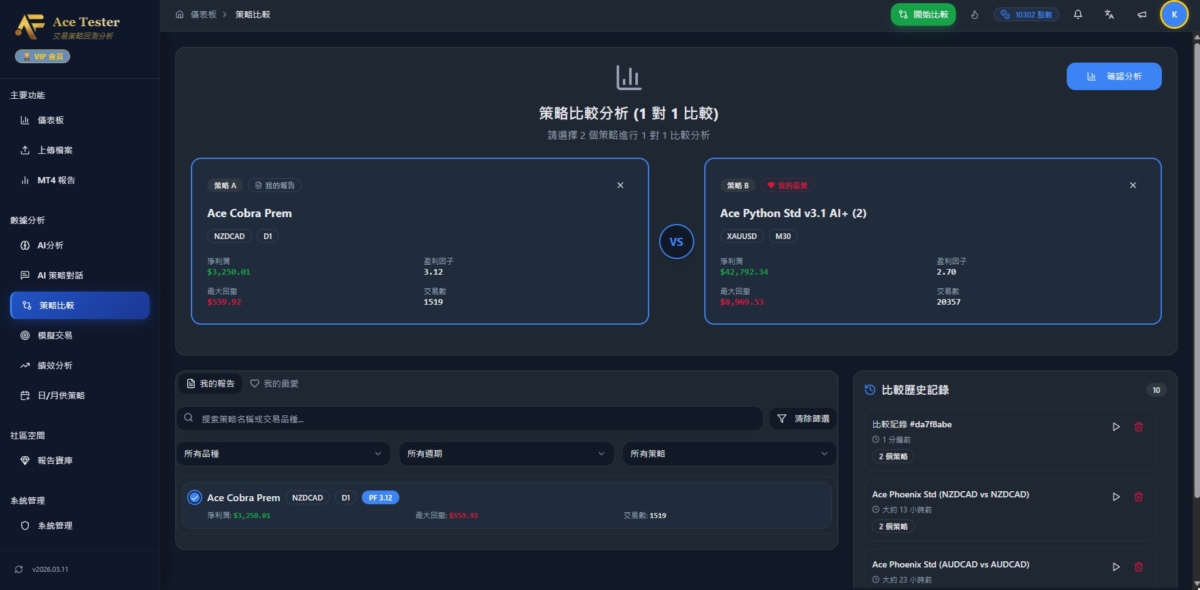Expand the 所有週期 timeframe dropdown

pos(505,453)
